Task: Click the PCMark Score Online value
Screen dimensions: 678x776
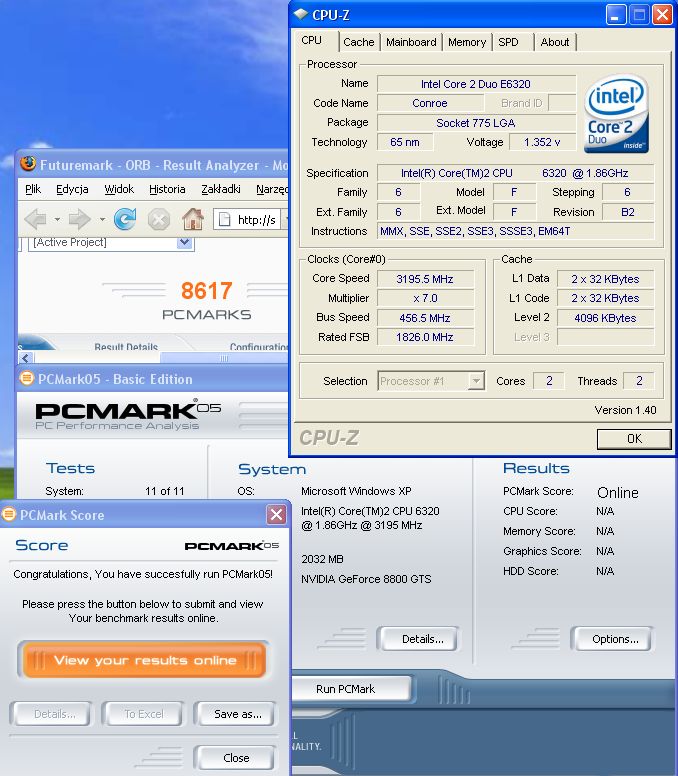Action: coord(618,492)
